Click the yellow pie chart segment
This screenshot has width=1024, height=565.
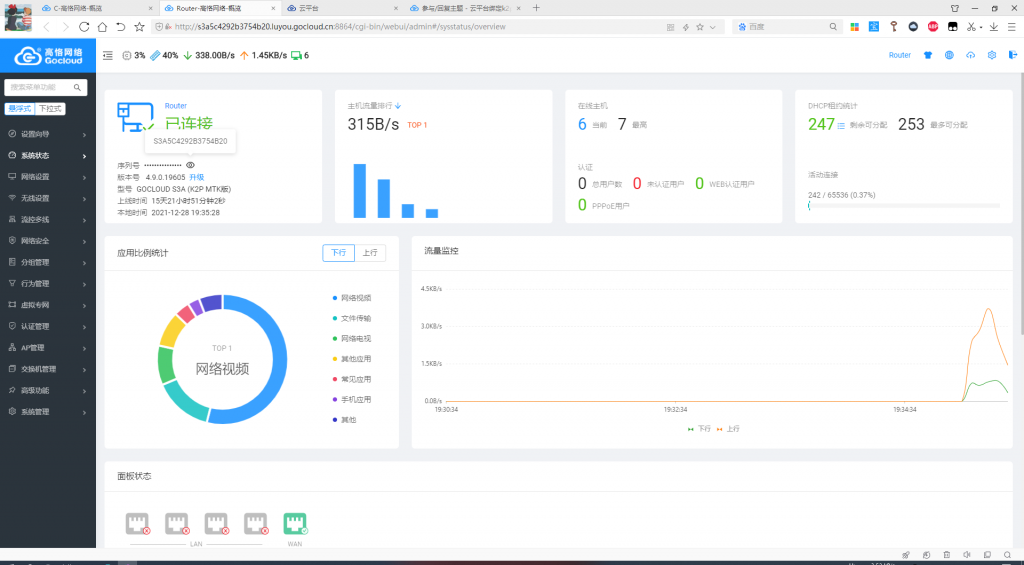pyautogui.click(x=172, y=331)
